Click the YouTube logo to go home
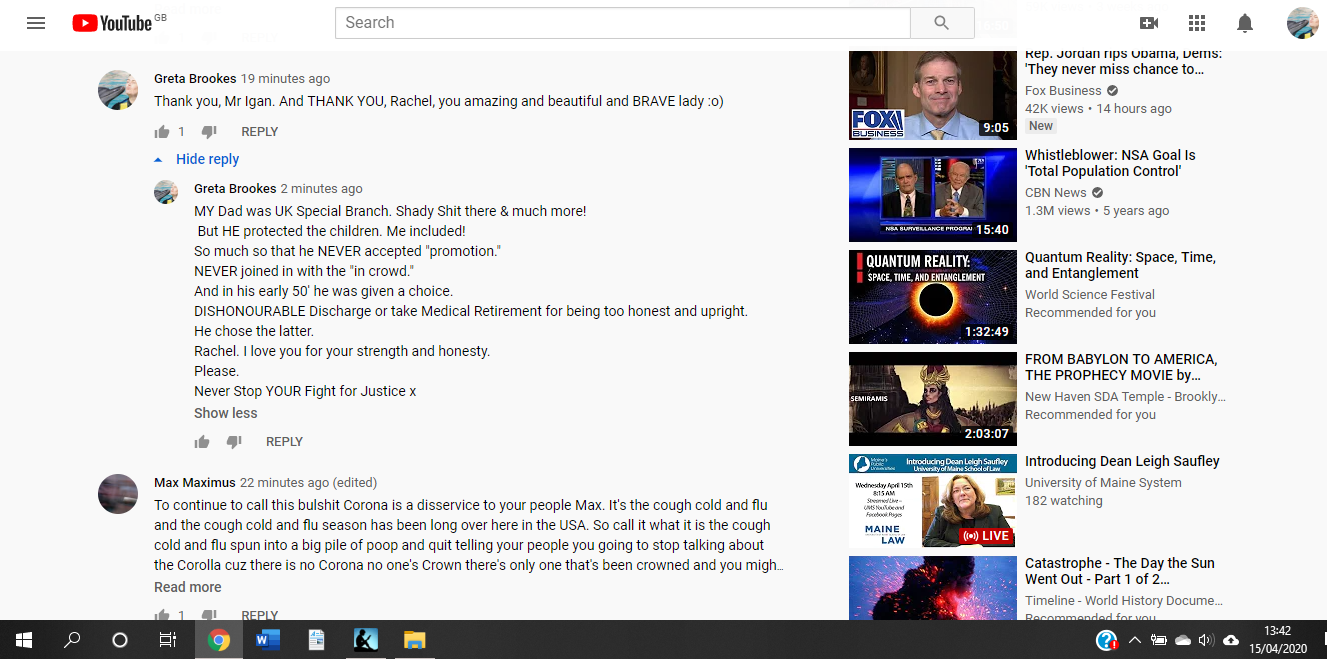The width and height of the screenshot is (1327, 659). [x=112, y=23]
